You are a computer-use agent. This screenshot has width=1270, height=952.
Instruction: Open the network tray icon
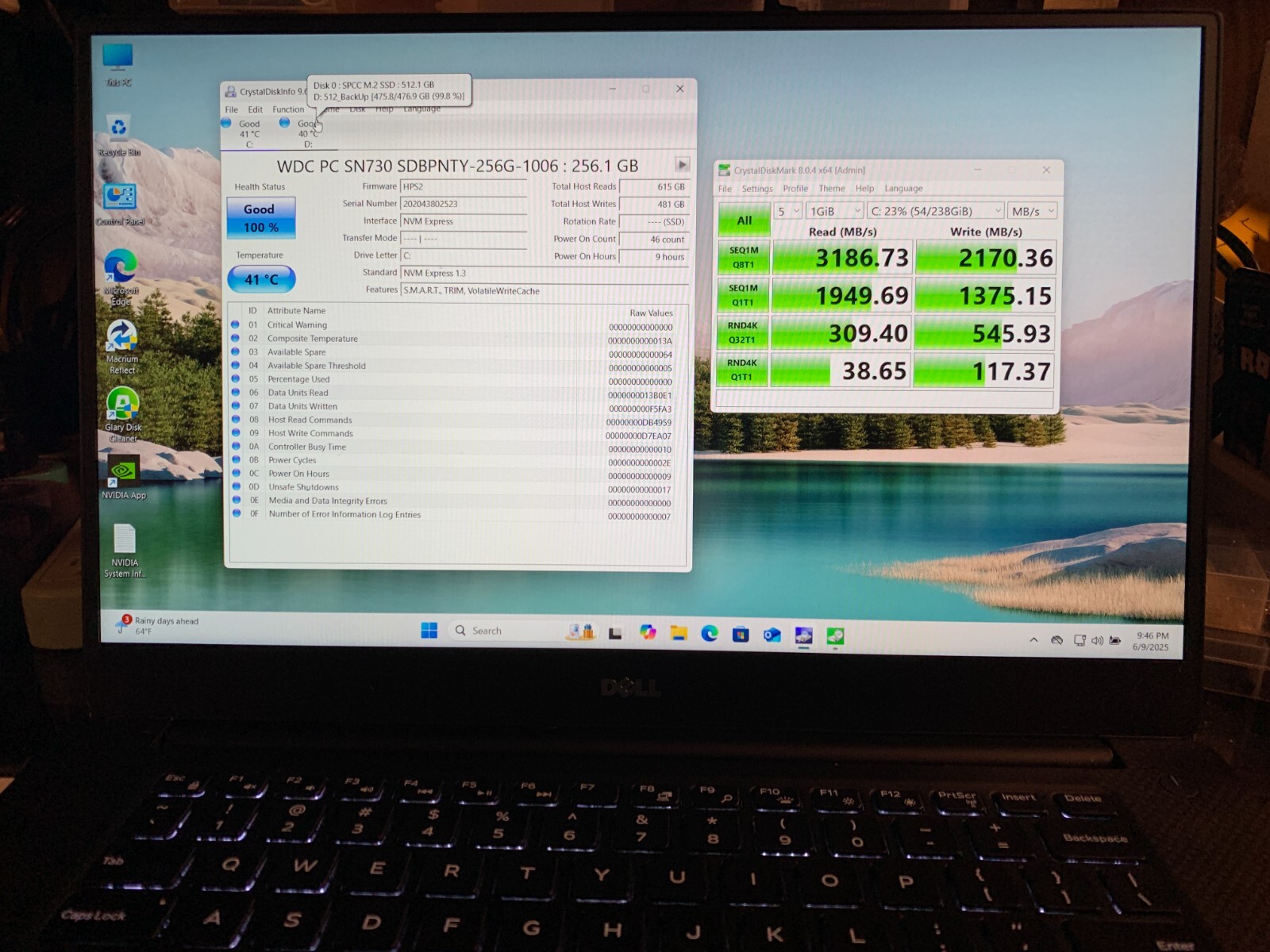[1079, 640]
